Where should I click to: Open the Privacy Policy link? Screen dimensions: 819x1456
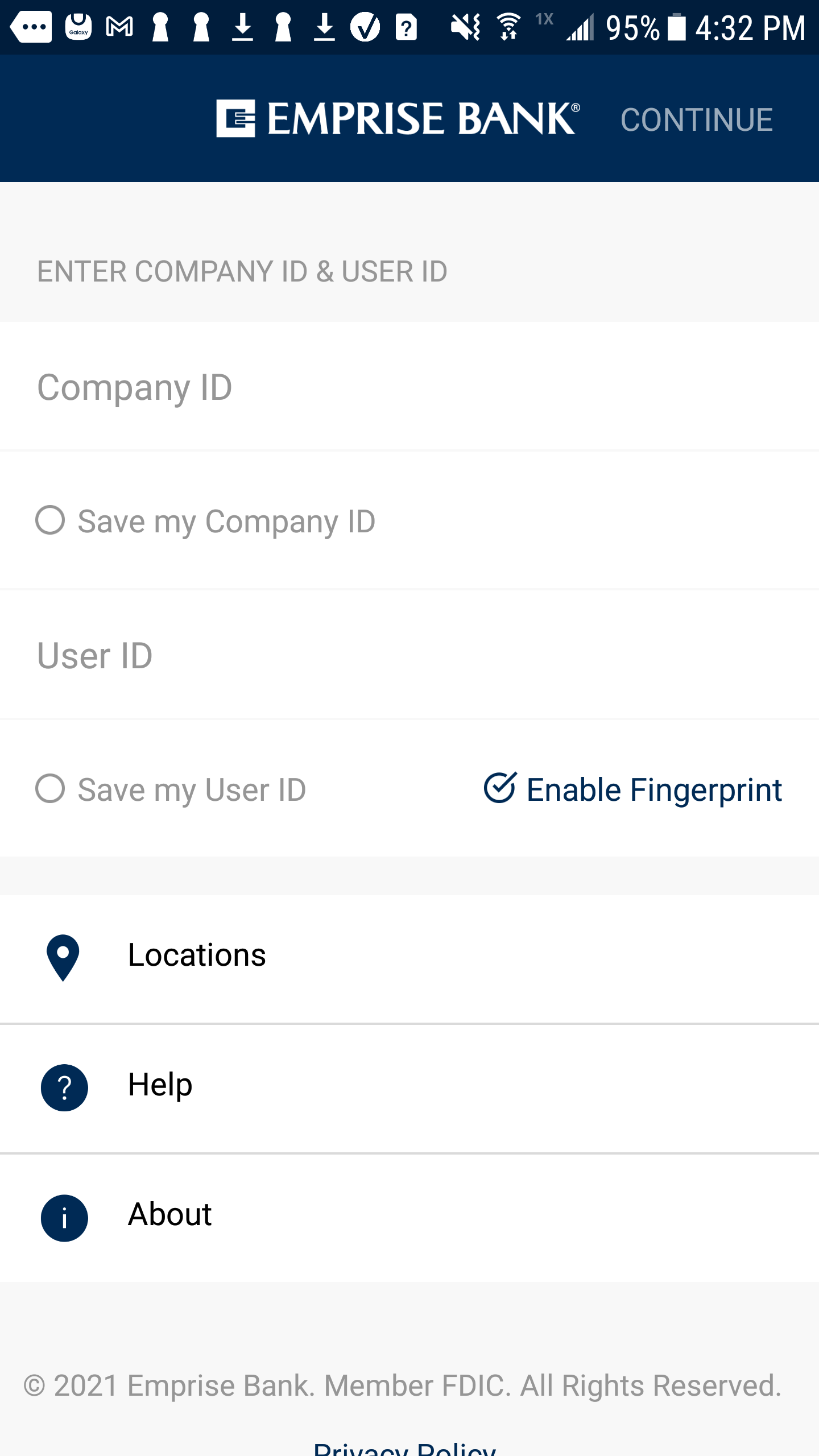(405, 1447)
